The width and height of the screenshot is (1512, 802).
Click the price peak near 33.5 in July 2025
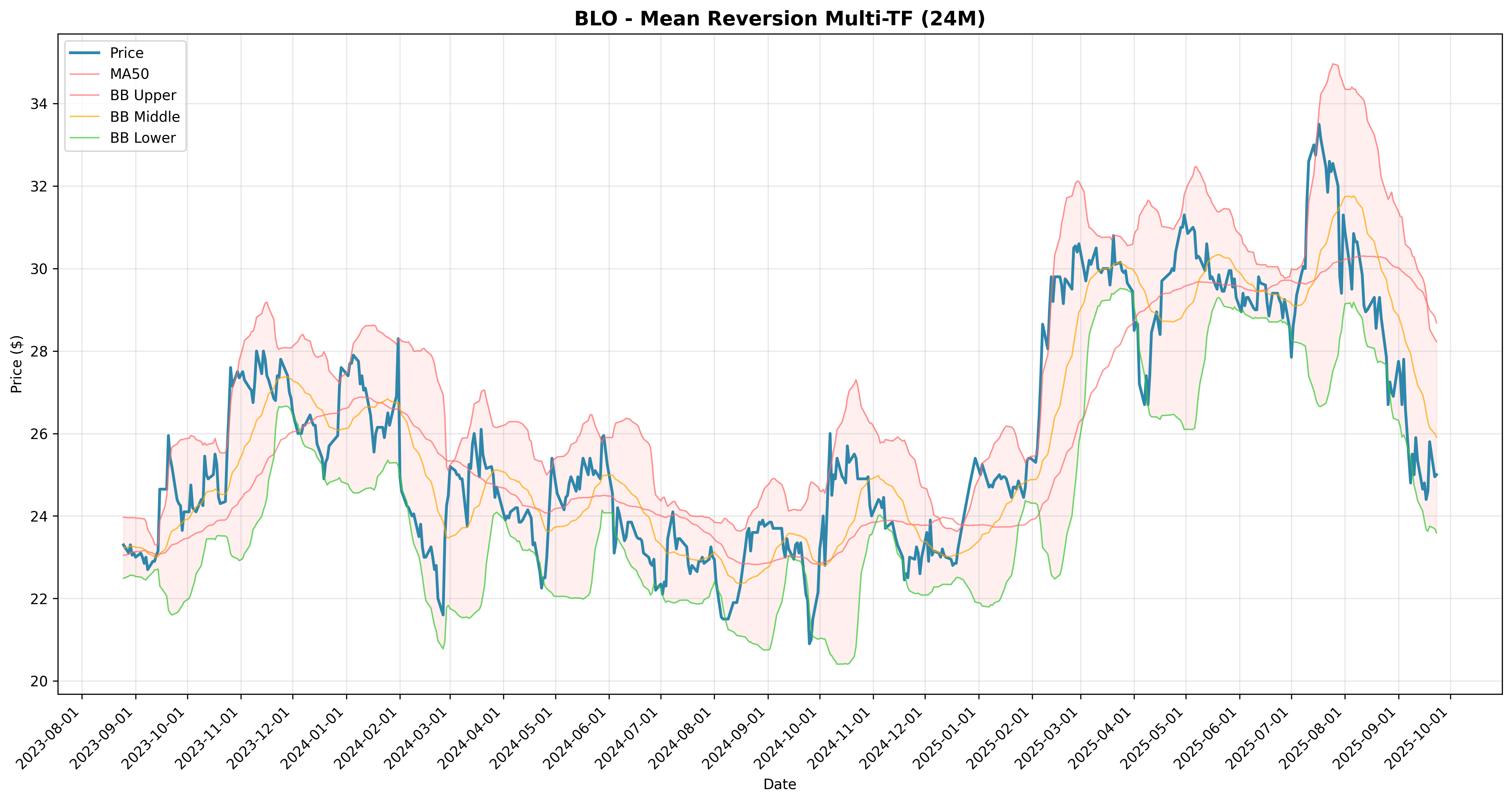tap(1319, 124)
